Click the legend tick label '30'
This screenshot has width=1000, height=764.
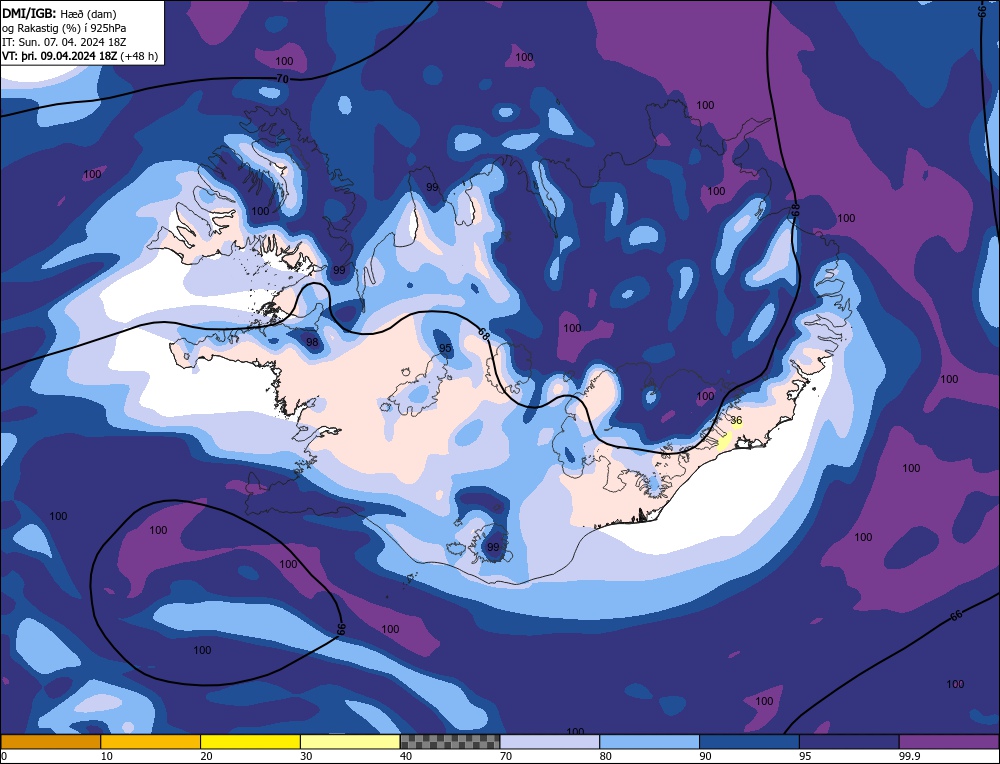(306, 756)
